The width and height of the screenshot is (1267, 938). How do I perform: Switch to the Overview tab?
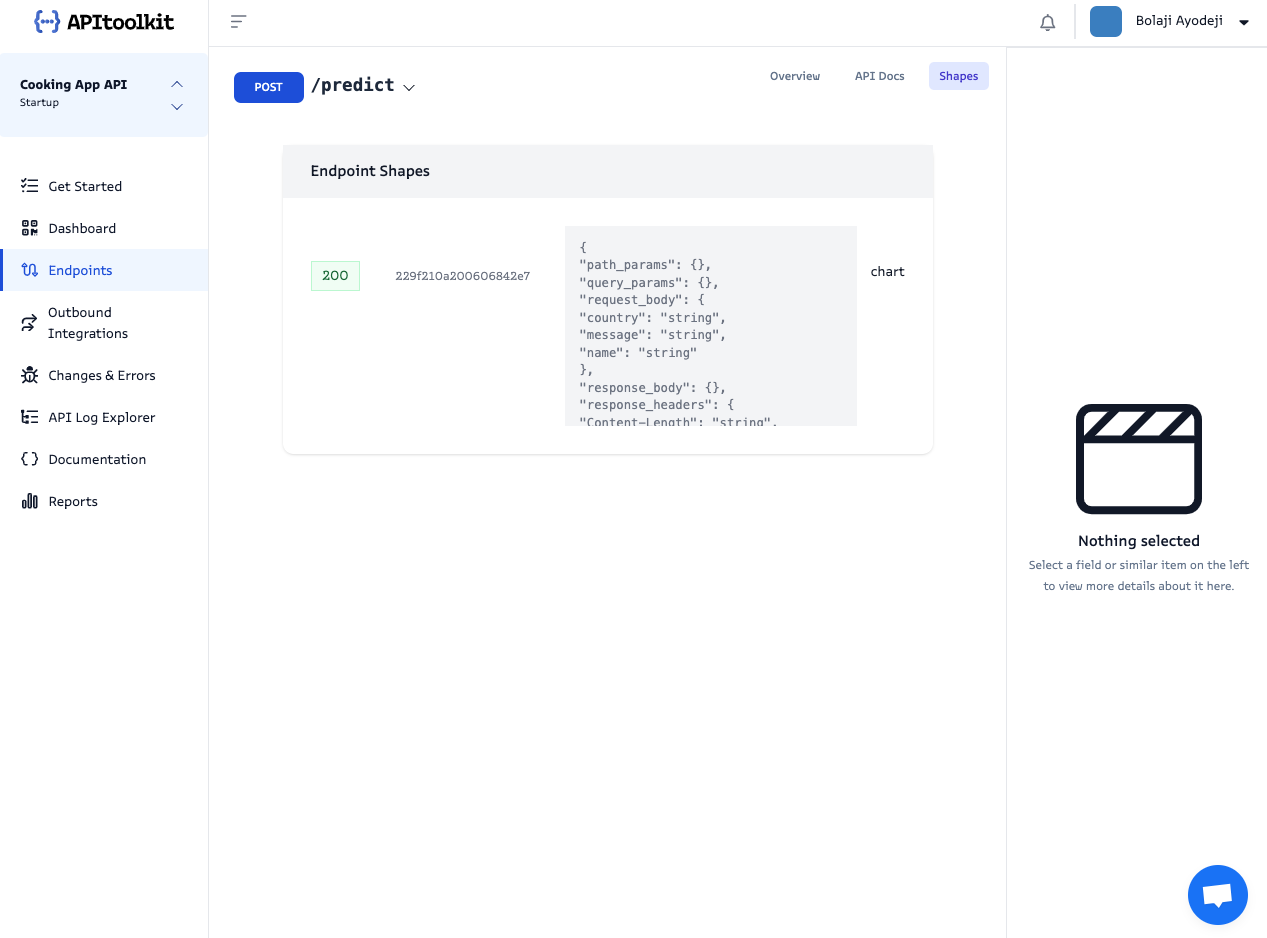coord(794,76)
